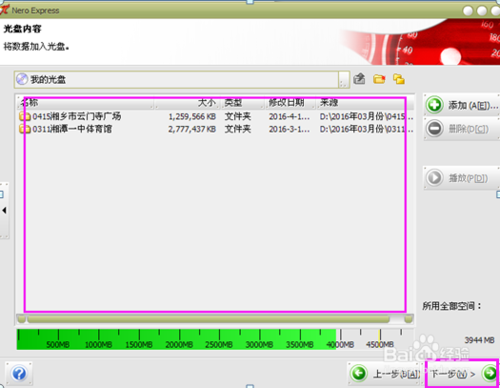The image size is (500, 388).
Task: Open help with the question mark button
Action: point(19,373)
